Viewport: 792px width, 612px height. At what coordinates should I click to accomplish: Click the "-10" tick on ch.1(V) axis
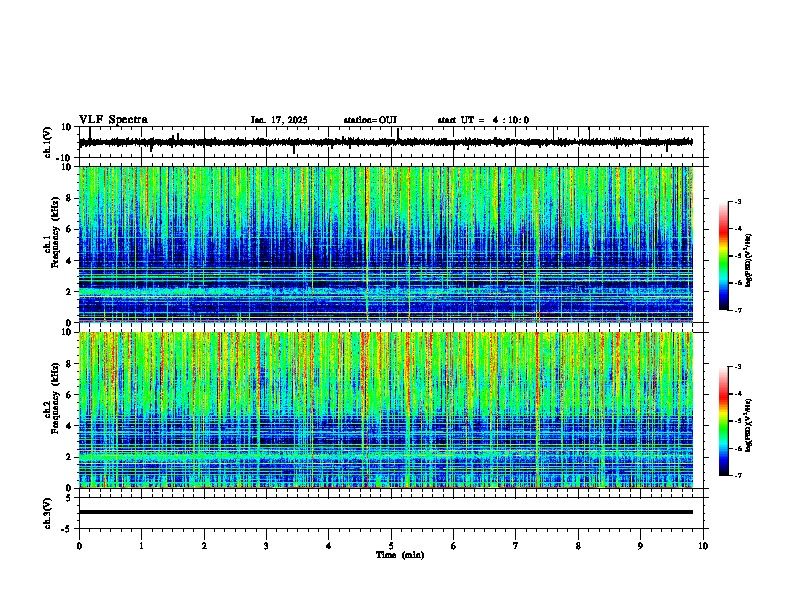[x=65, y=159]
